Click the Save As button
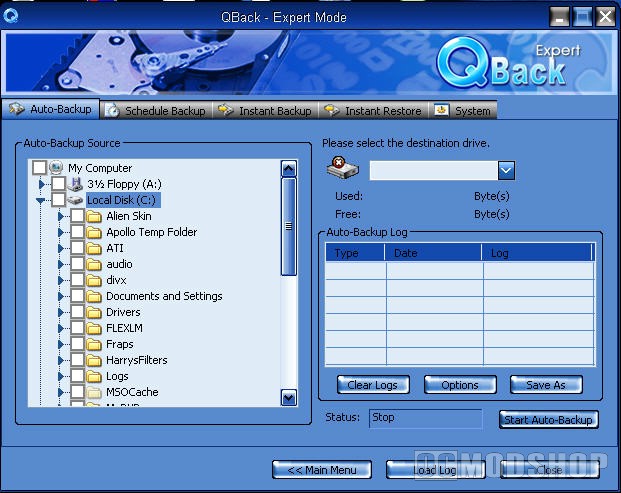621x493 pixels. click(x=546, y=385)
